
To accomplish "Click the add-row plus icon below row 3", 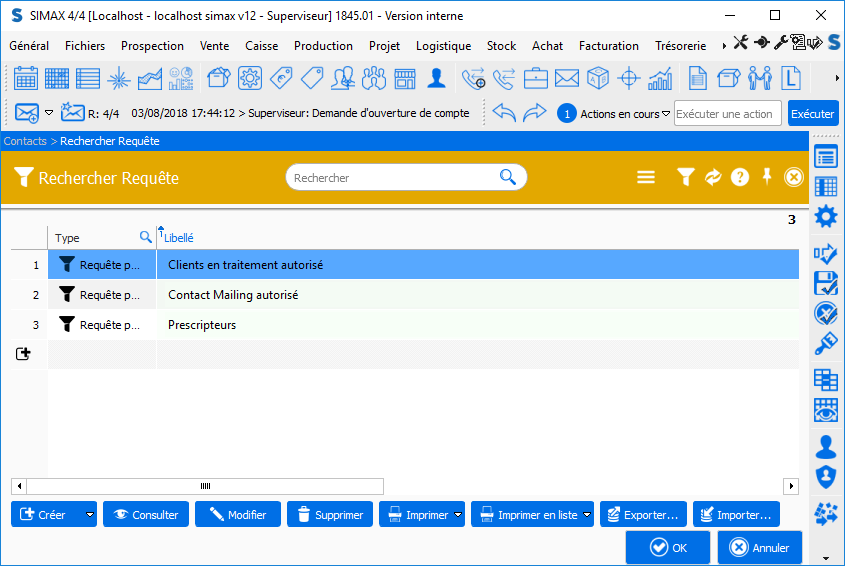I will coord(24,354).
